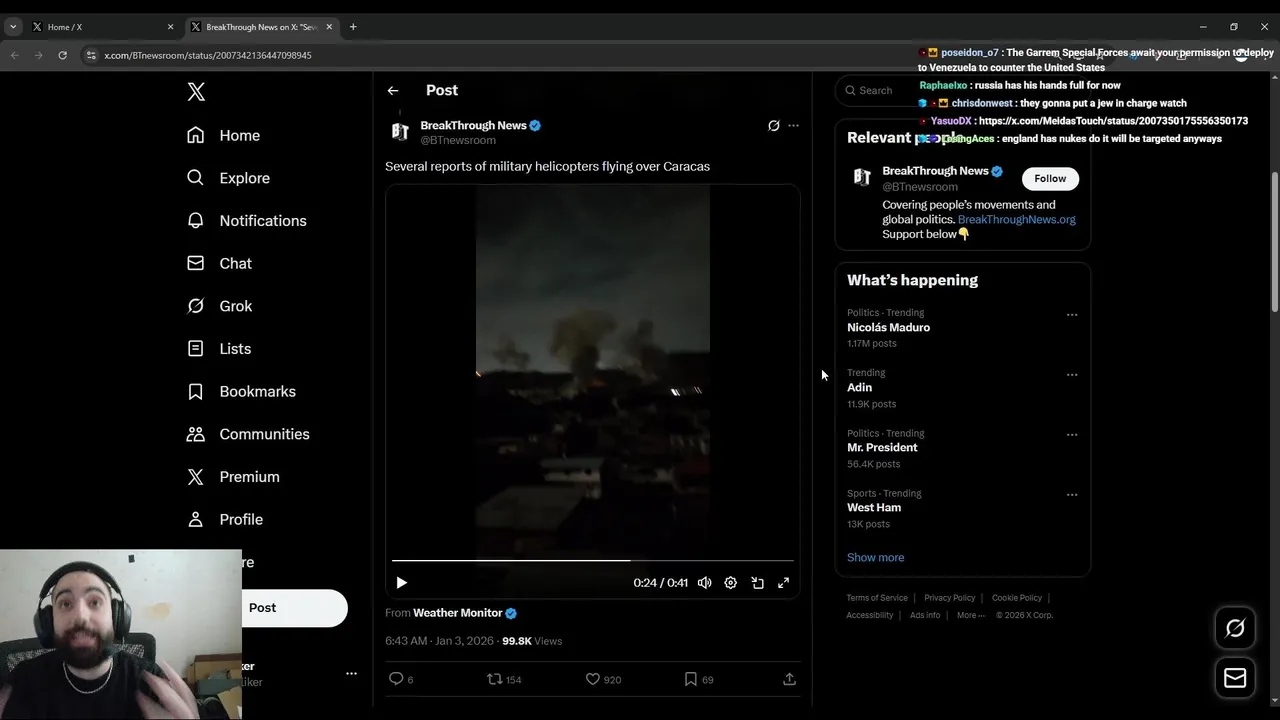Open account three-dot menu in sidebar
The image size is (1280, 720).
pyautogui.click(x=351, y=674)
